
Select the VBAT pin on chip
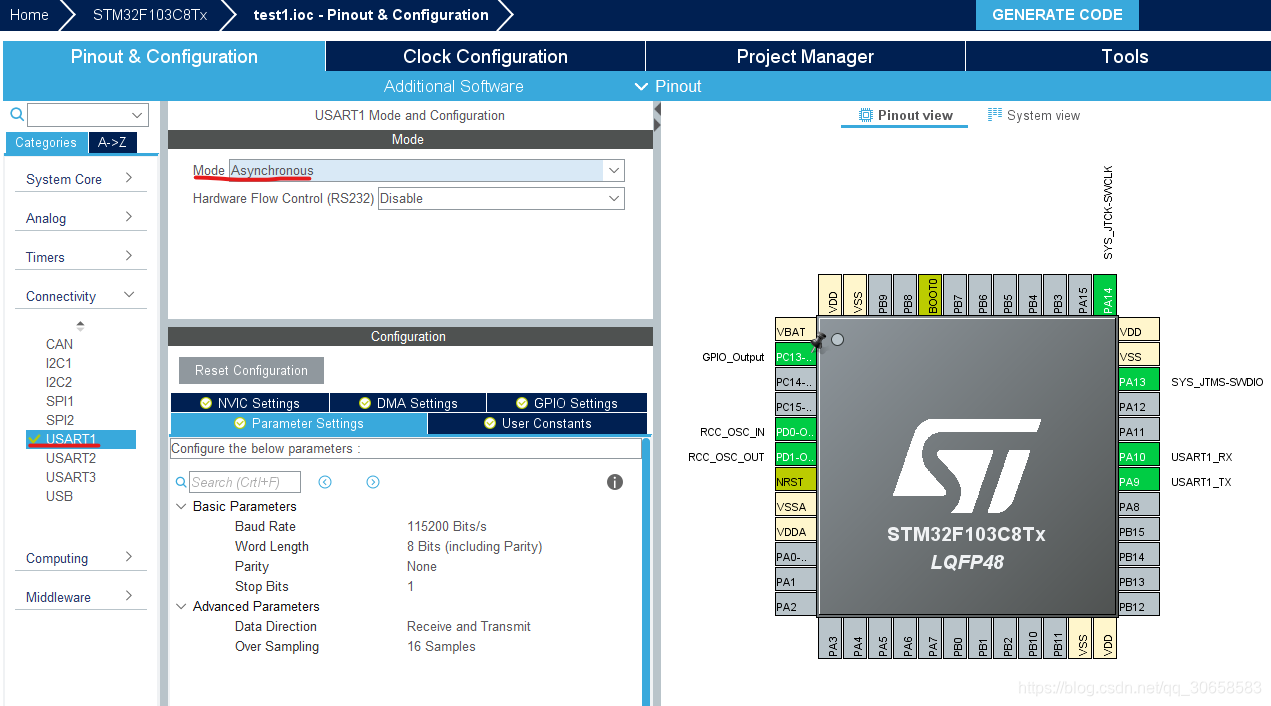click(796, 331)
